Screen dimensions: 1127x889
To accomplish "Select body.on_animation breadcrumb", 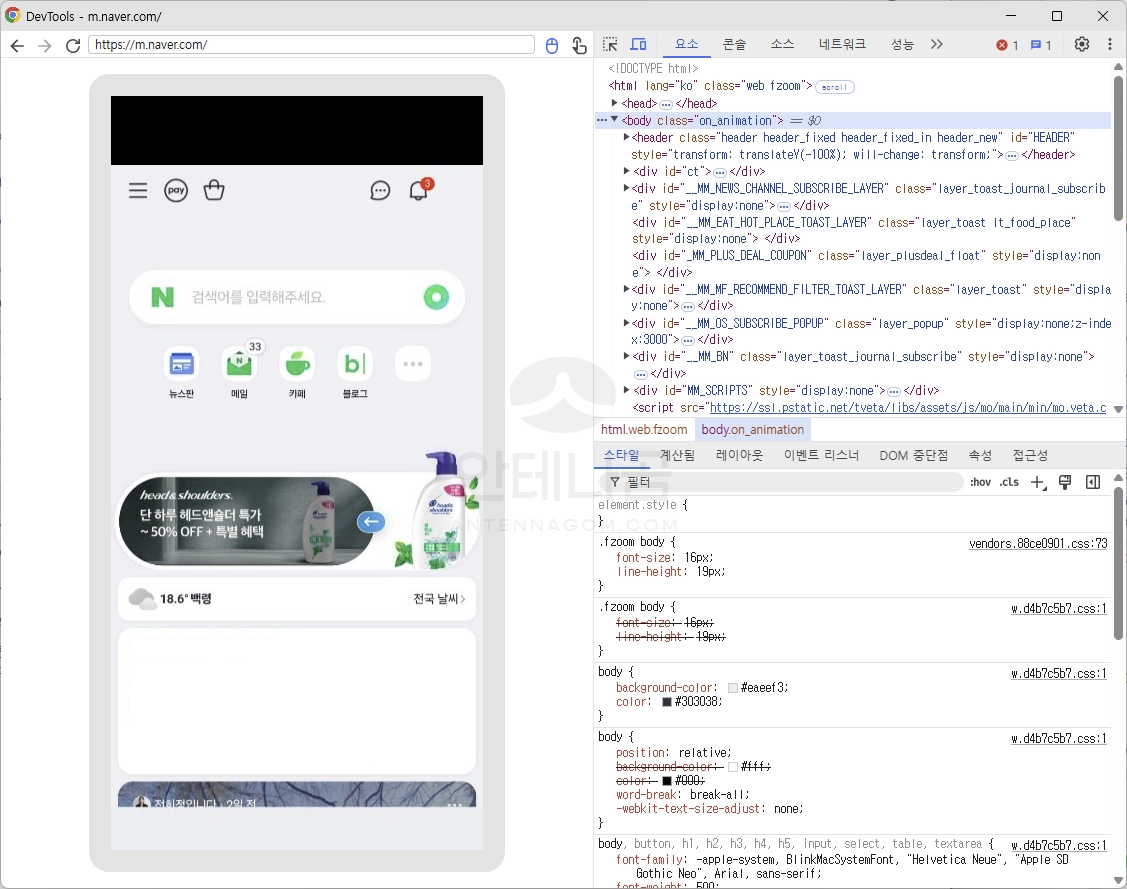I will coord(753,430).
